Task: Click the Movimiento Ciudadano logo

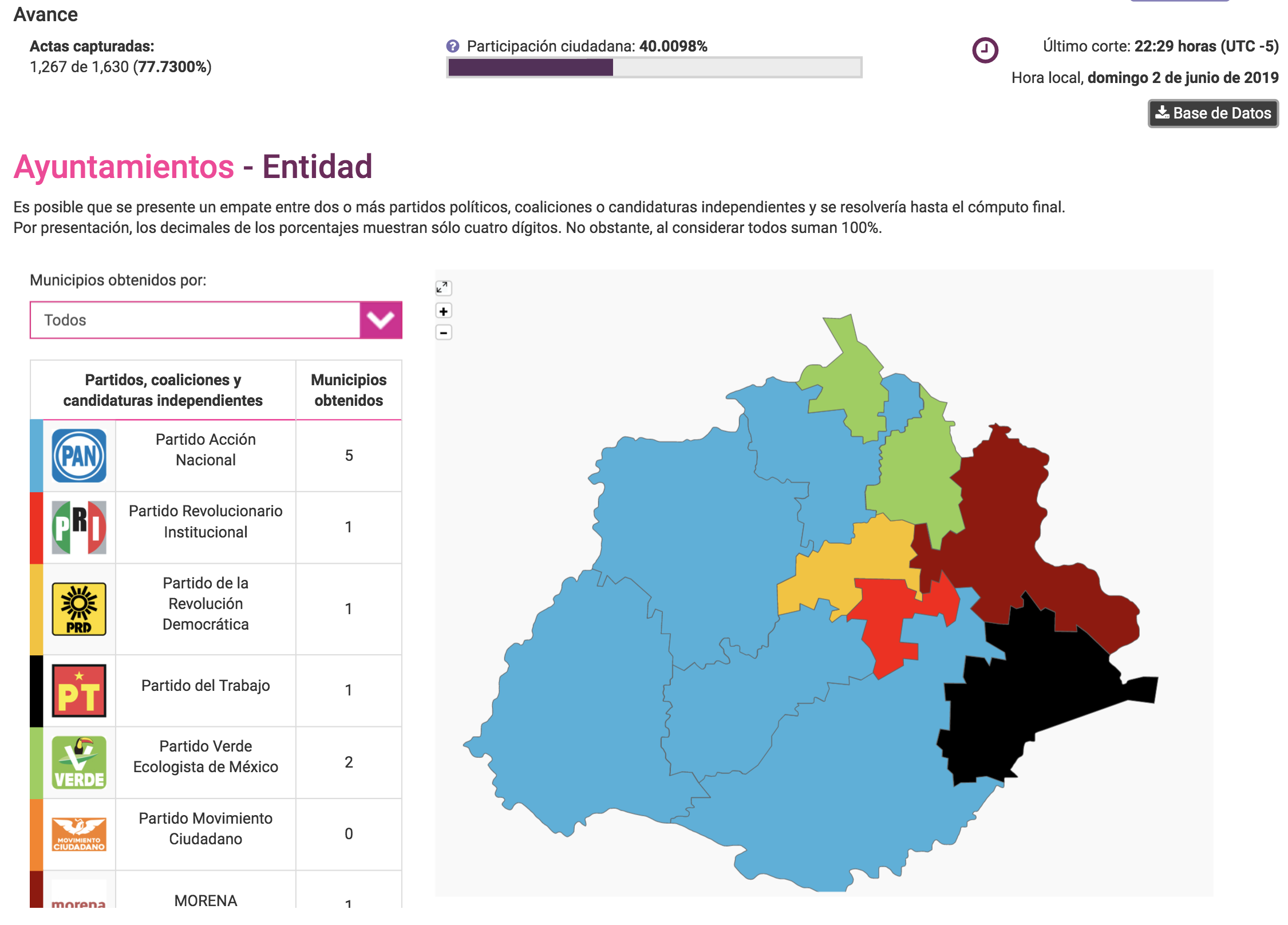Action: (79, 834)
